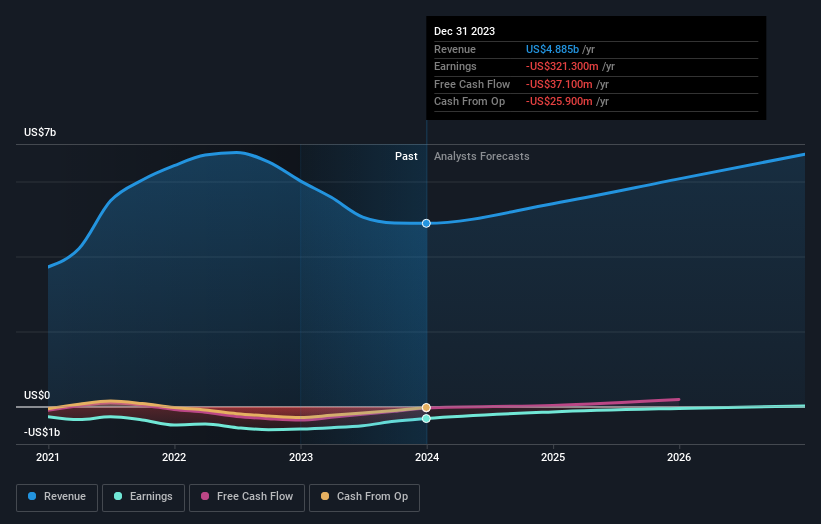Click the US$4.885b revenue value
The width and height of the screenshot is (821, 524).
tap(552, 49)
